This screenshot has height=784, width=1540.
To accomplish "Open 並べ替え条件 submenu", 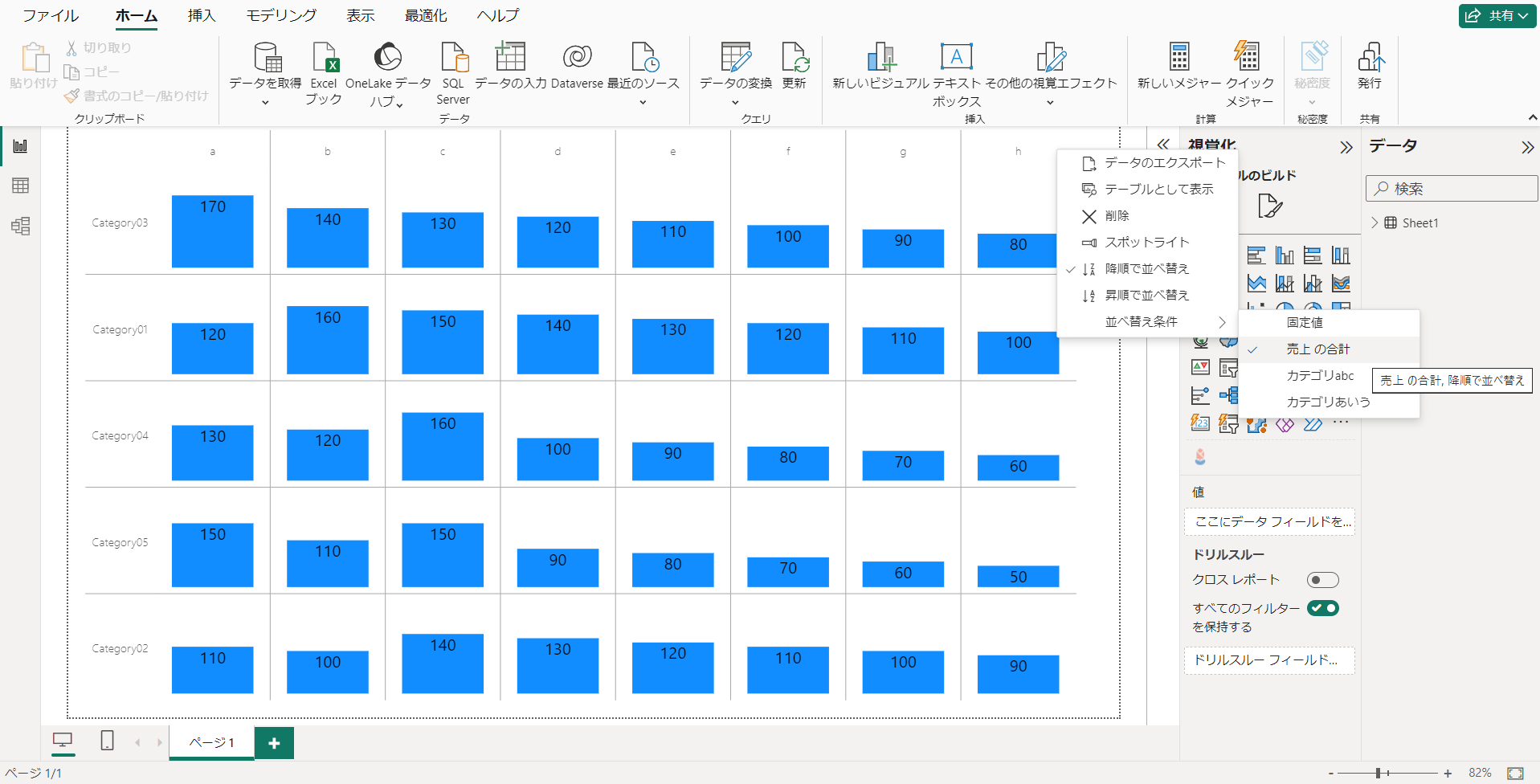I will click(1147, 321).
